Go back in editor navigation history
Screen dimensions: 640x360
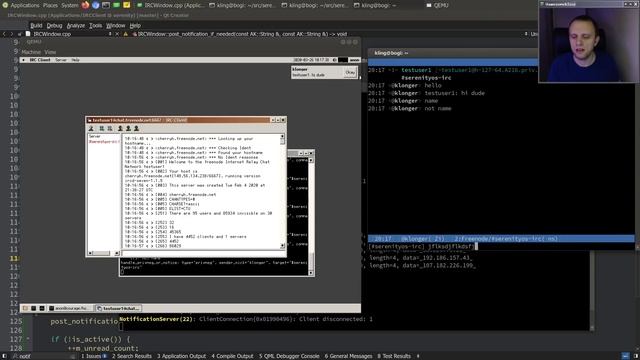click(x=4, y=34)
